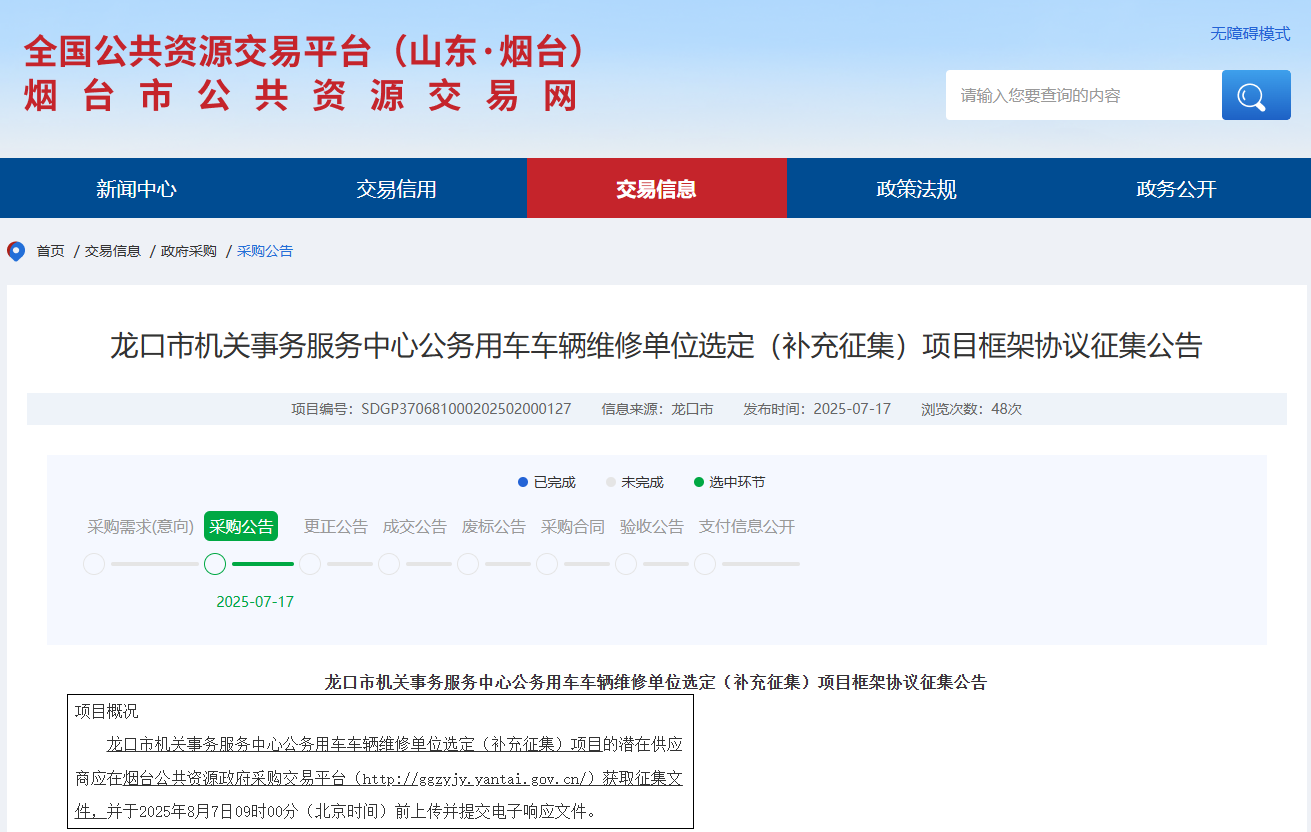
Task: Click the timeline circle under 支付信息公开
Action: [x=705, y=564]
